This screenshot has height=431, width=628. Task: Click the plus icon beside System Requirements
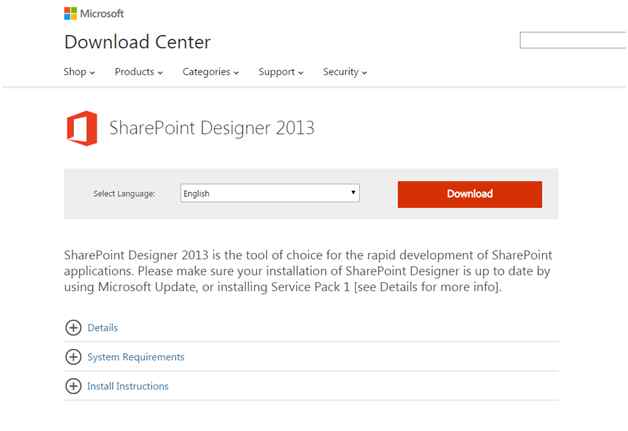(x=72, y=357)
